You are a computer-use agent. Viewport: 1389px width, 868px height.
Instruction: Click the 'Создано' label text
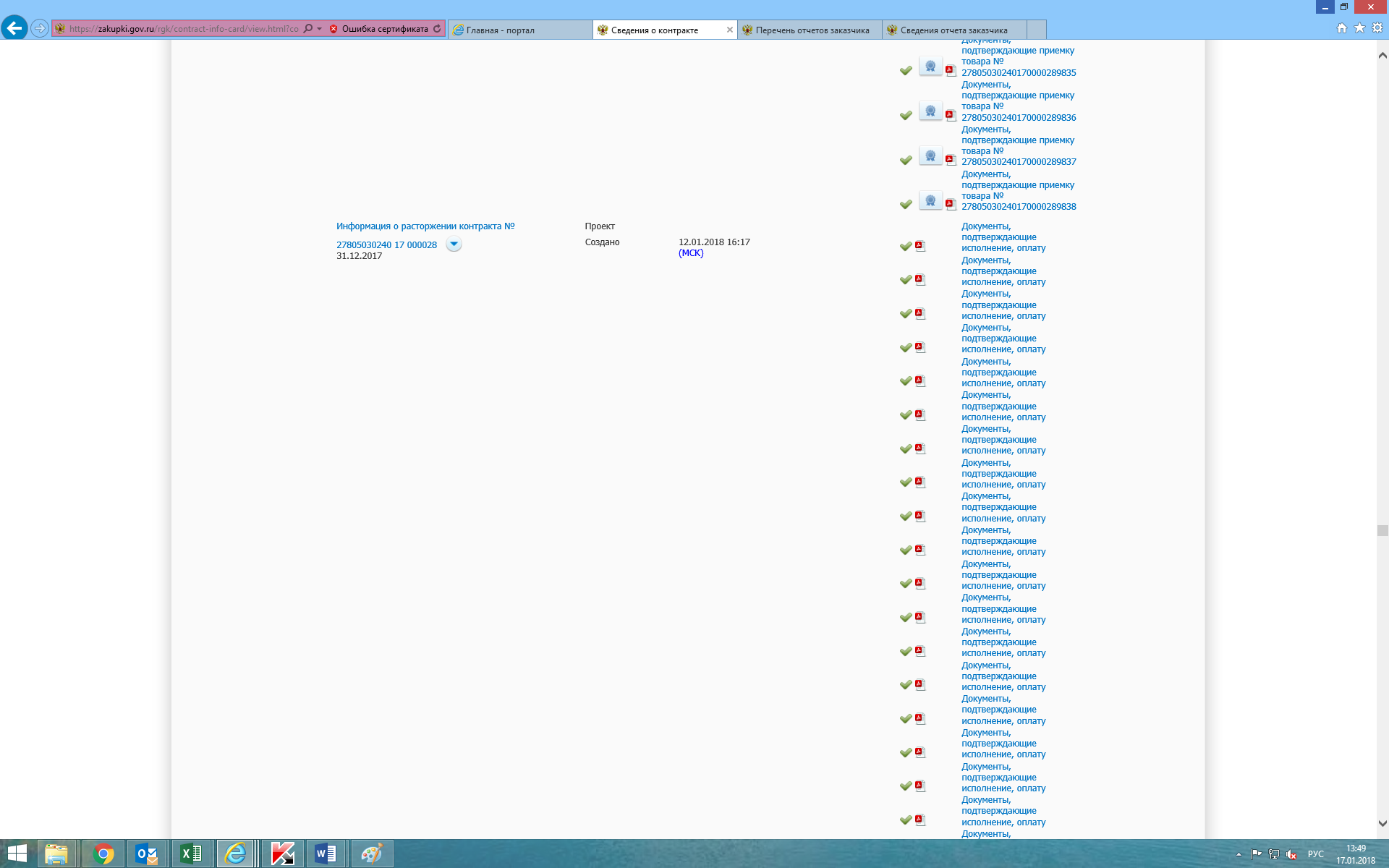click(x=602, y=242)
